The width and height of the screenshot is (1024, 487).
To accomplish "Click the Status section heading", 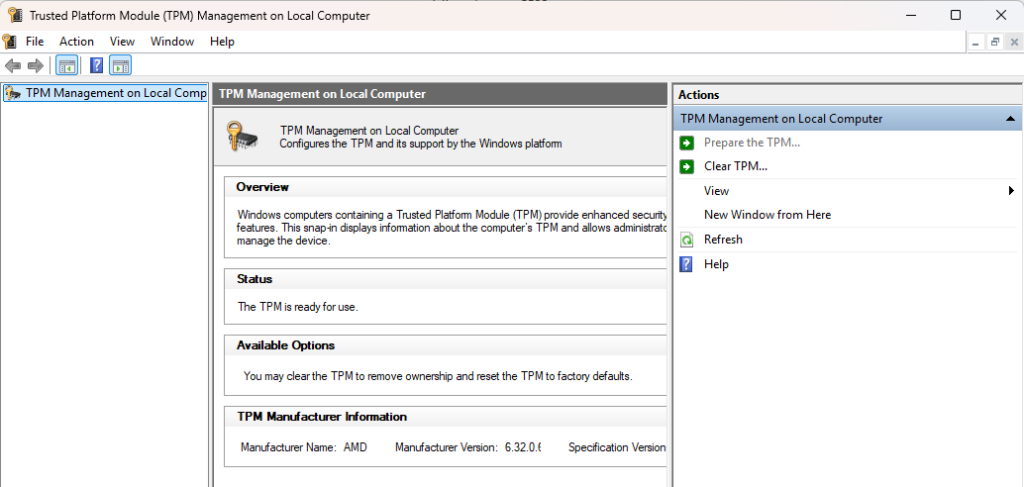I will 255,279.
